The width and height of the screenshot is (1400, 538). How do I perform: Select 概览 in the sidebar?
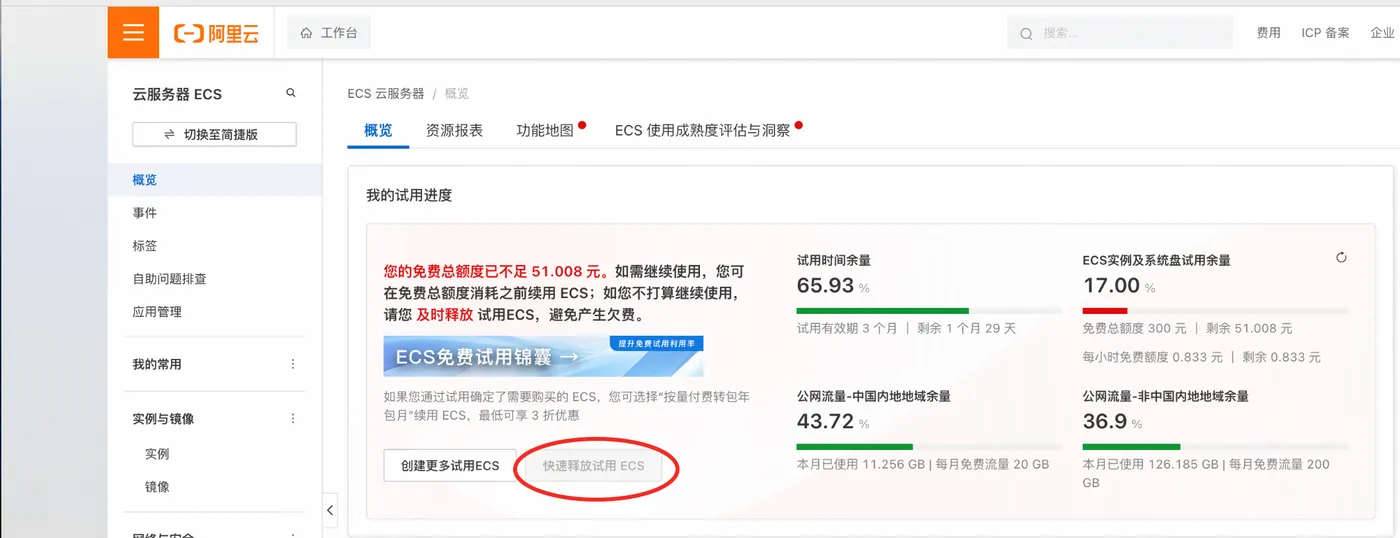point(215,180)
